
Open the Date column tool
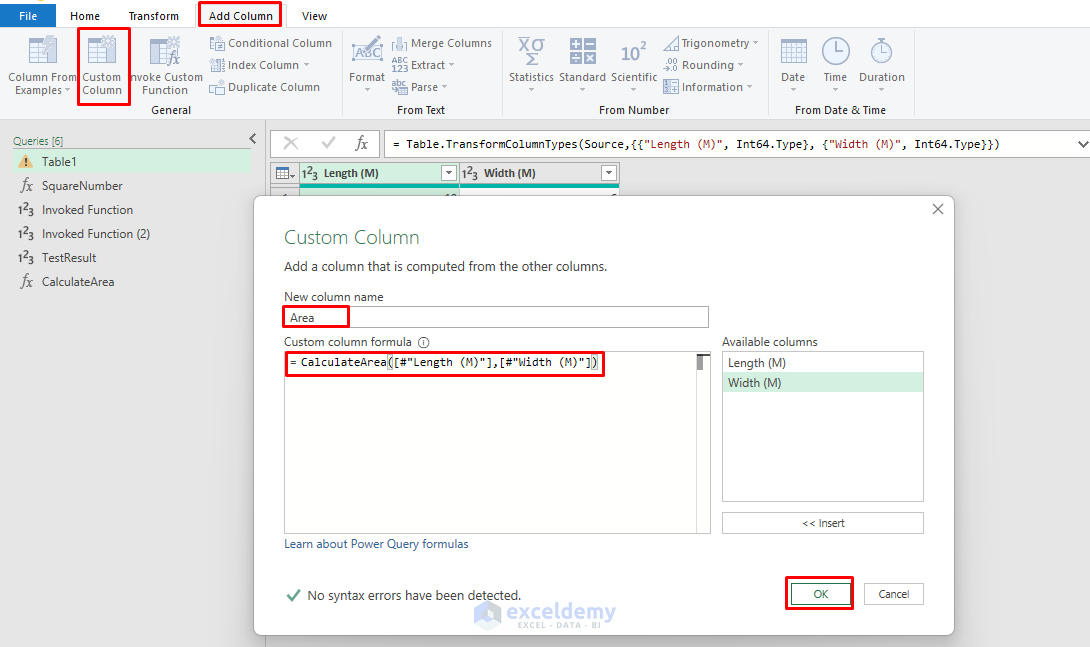[x=793, y=65]
